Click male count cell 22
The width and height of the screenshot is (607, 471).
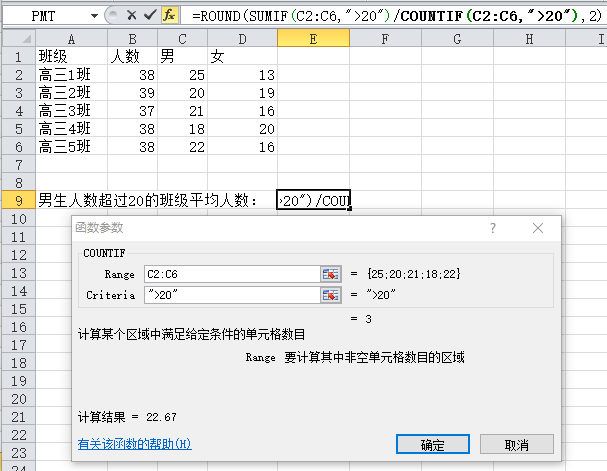click(x=182, y=146)
